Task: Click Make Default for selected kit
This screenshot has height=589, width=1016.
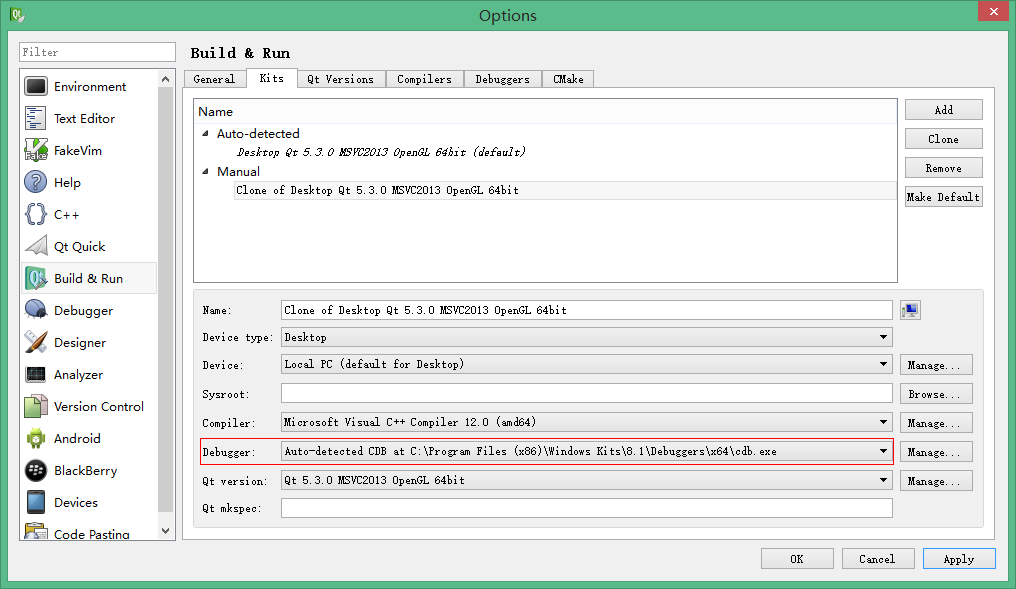Action: (943, 196)
